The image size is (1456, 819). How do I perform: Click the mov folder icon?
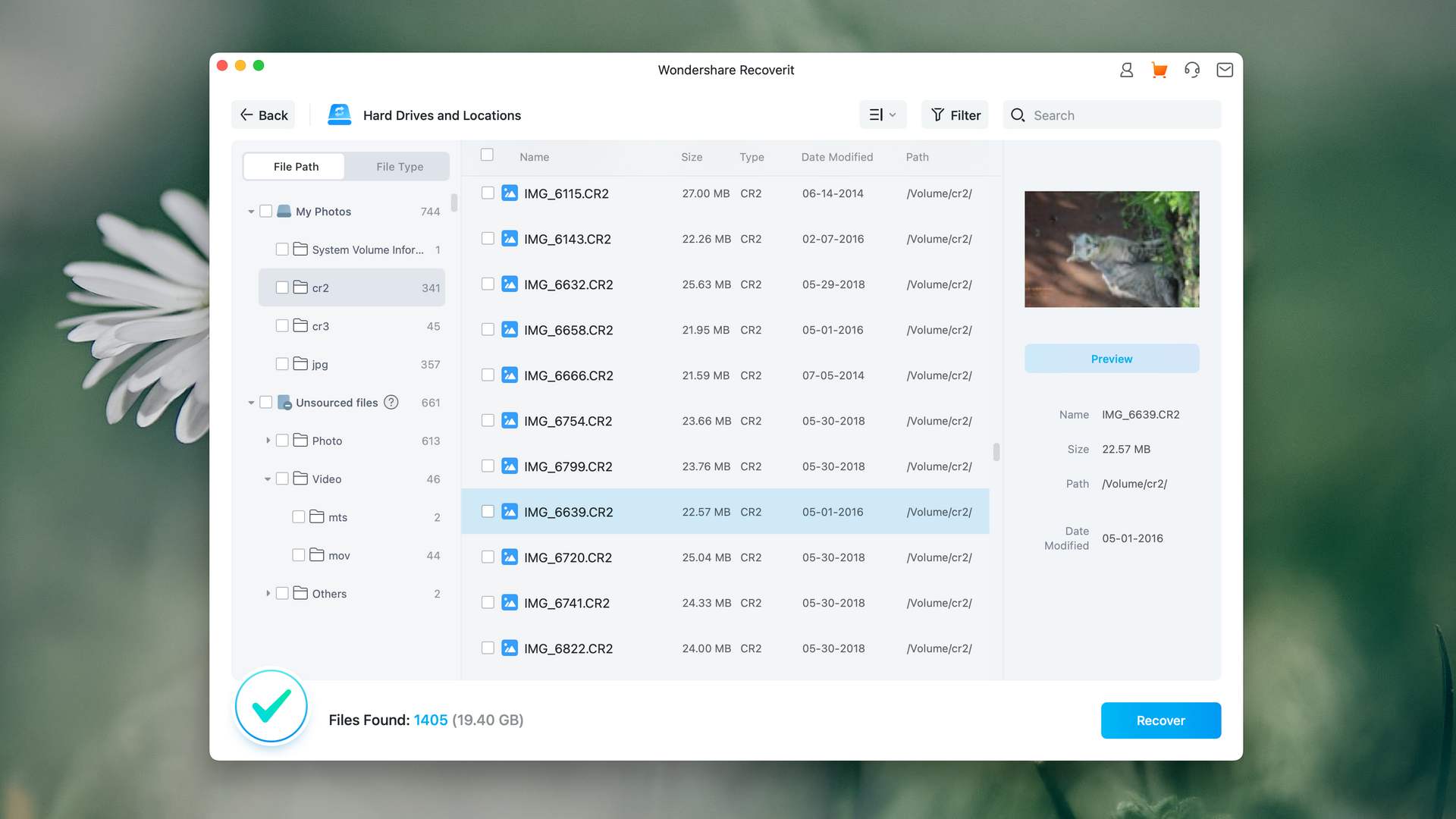tap(317, 555)
